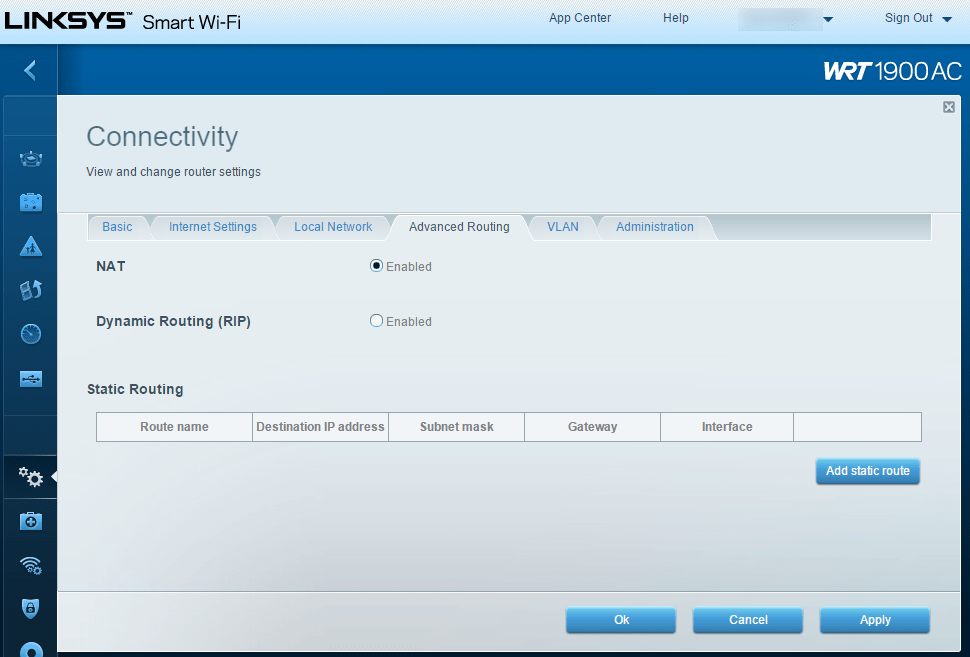Switch to the VLAN tab
The width and height of the screenshot is (970, 657).
click(563, 227)
